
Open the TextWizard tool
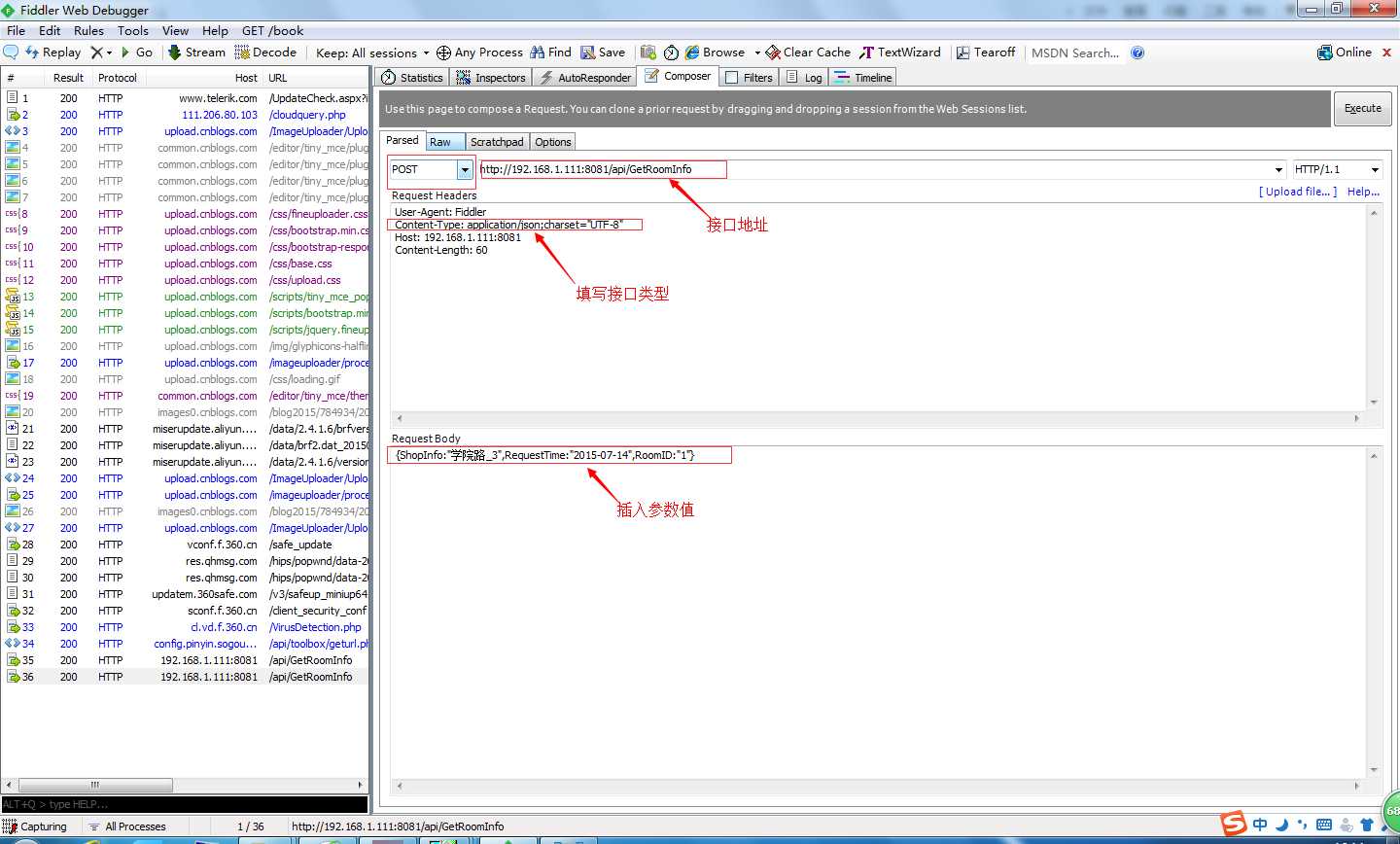click(900, 53)
